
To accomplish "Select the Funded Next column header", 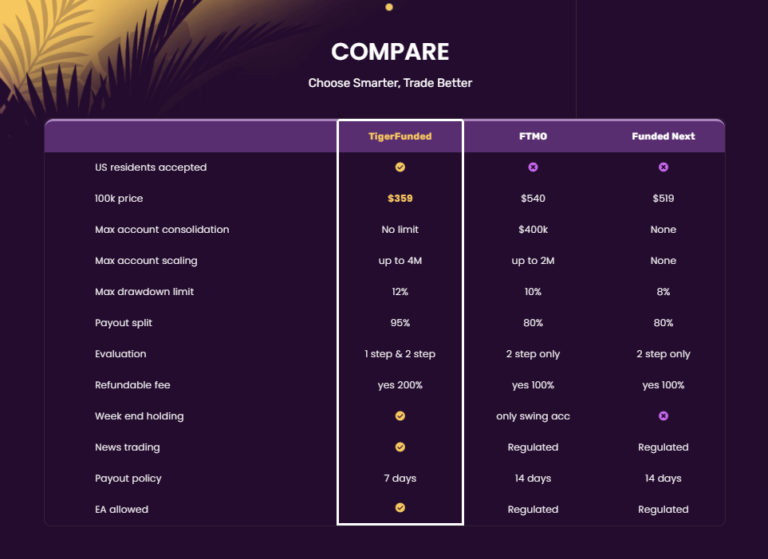I will click(663, 136).
